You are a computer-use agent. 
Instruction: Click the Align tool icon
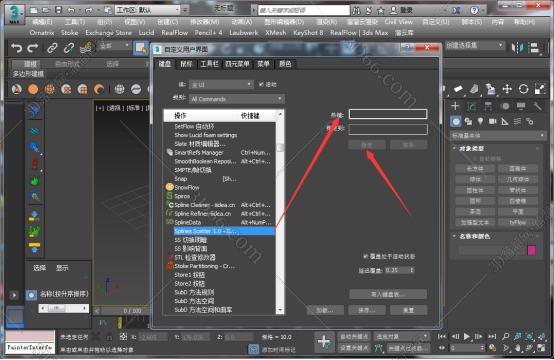tap(535, 48)
